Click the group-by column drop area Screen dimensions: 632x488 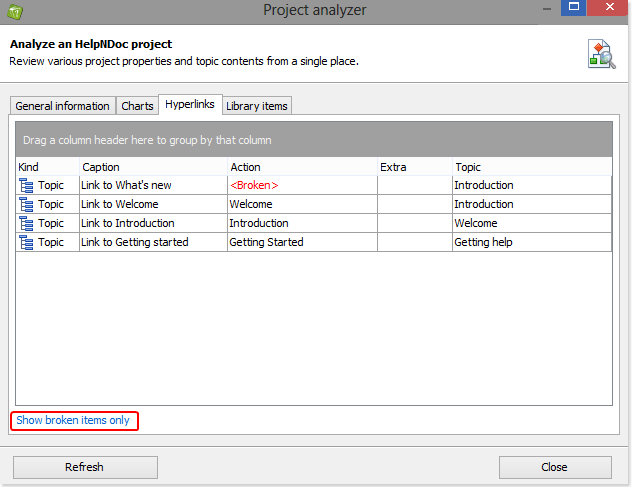tap(314, 140)
